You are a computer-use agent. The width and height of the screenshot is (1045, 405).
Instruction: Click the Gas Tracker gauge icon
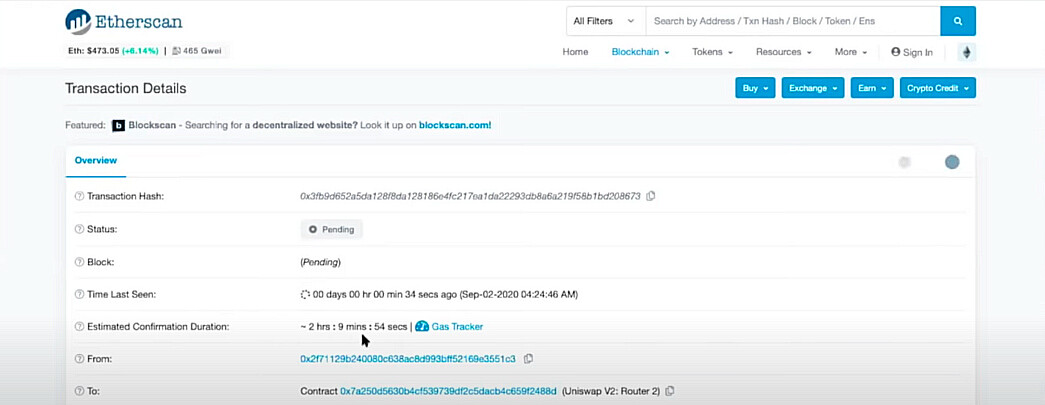pos(422,326)
